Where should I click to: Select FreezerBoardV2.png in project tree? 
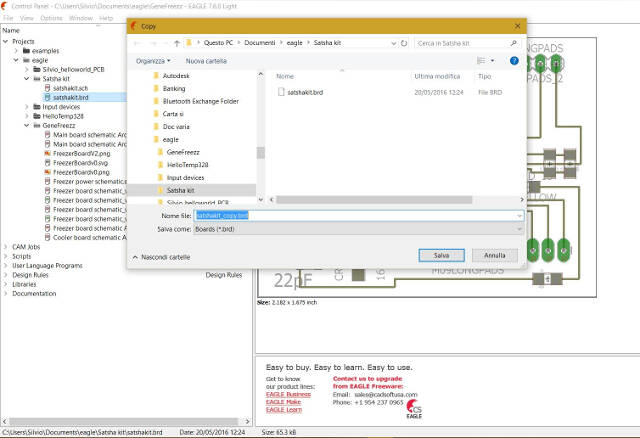pos(81,153)
